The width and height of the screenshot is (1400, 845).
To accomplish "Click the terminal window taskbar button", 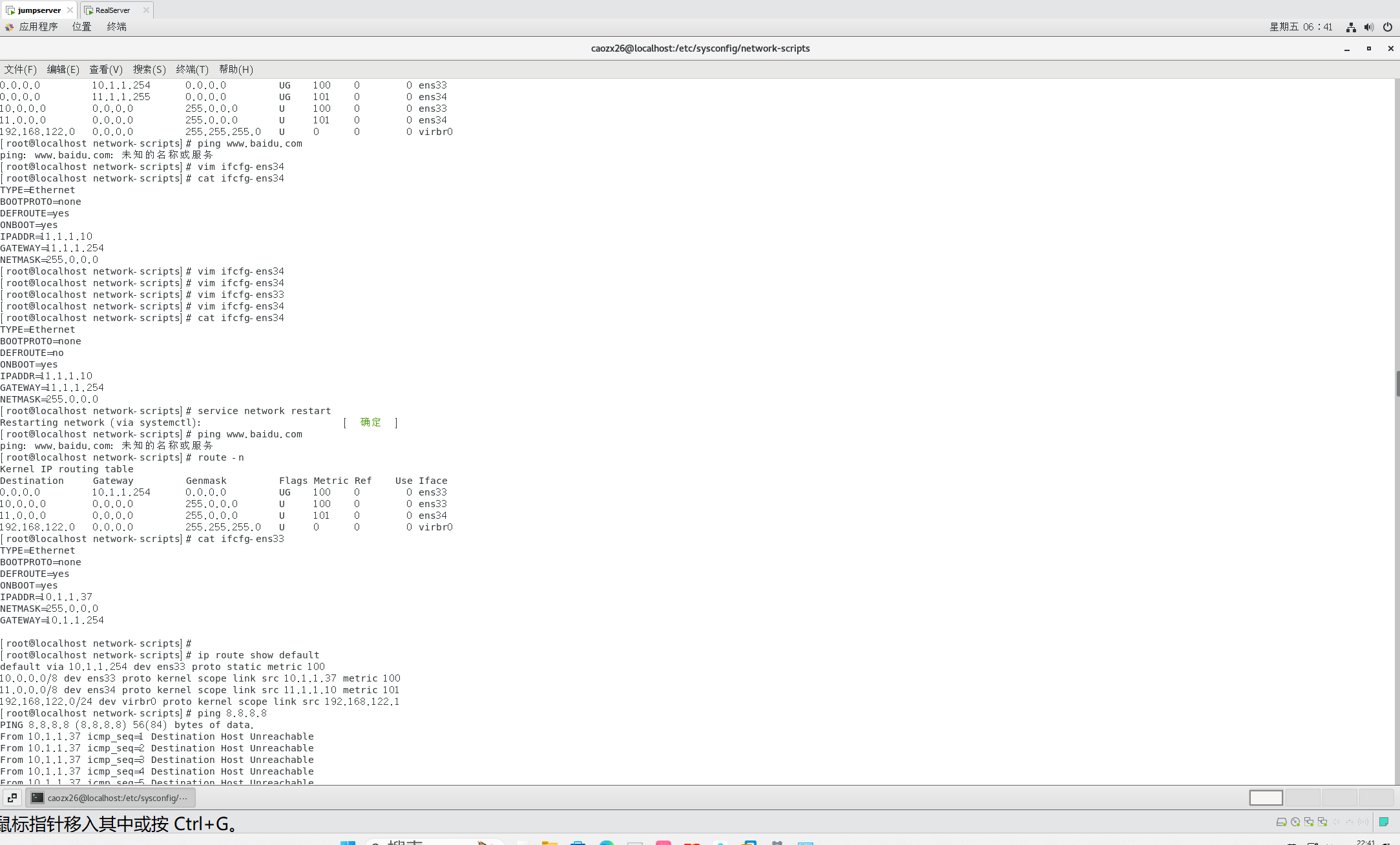I will point(110,798).
